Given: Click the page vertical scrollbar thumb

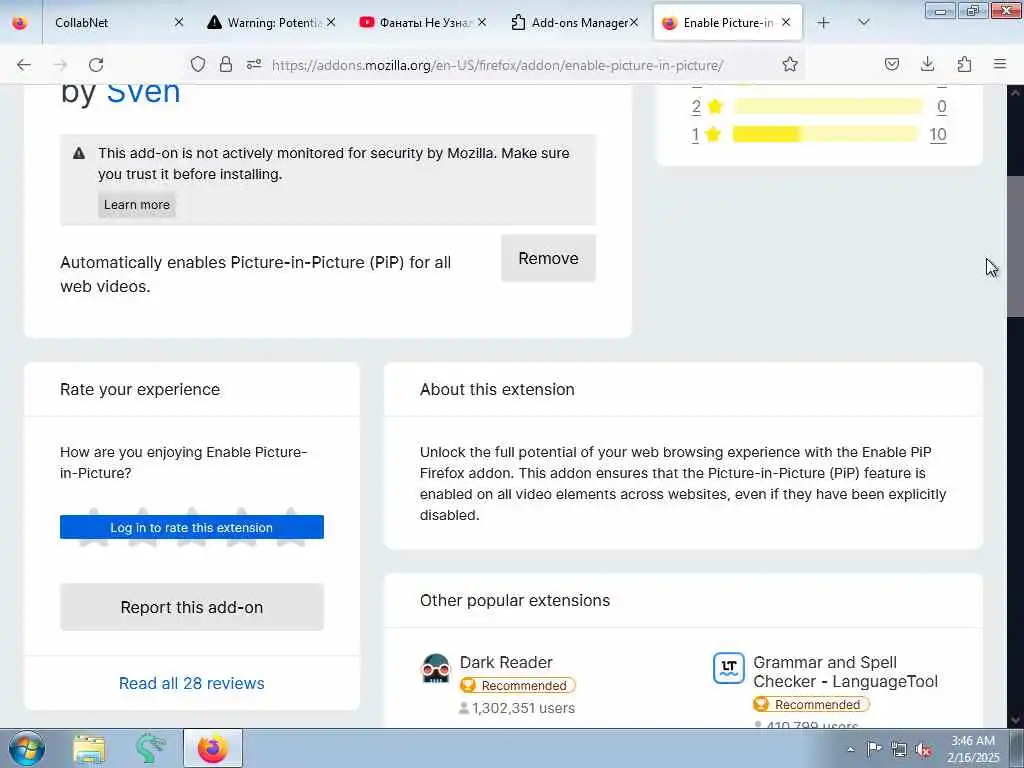Looking at the screenshot, I should tap(1015, 246).
